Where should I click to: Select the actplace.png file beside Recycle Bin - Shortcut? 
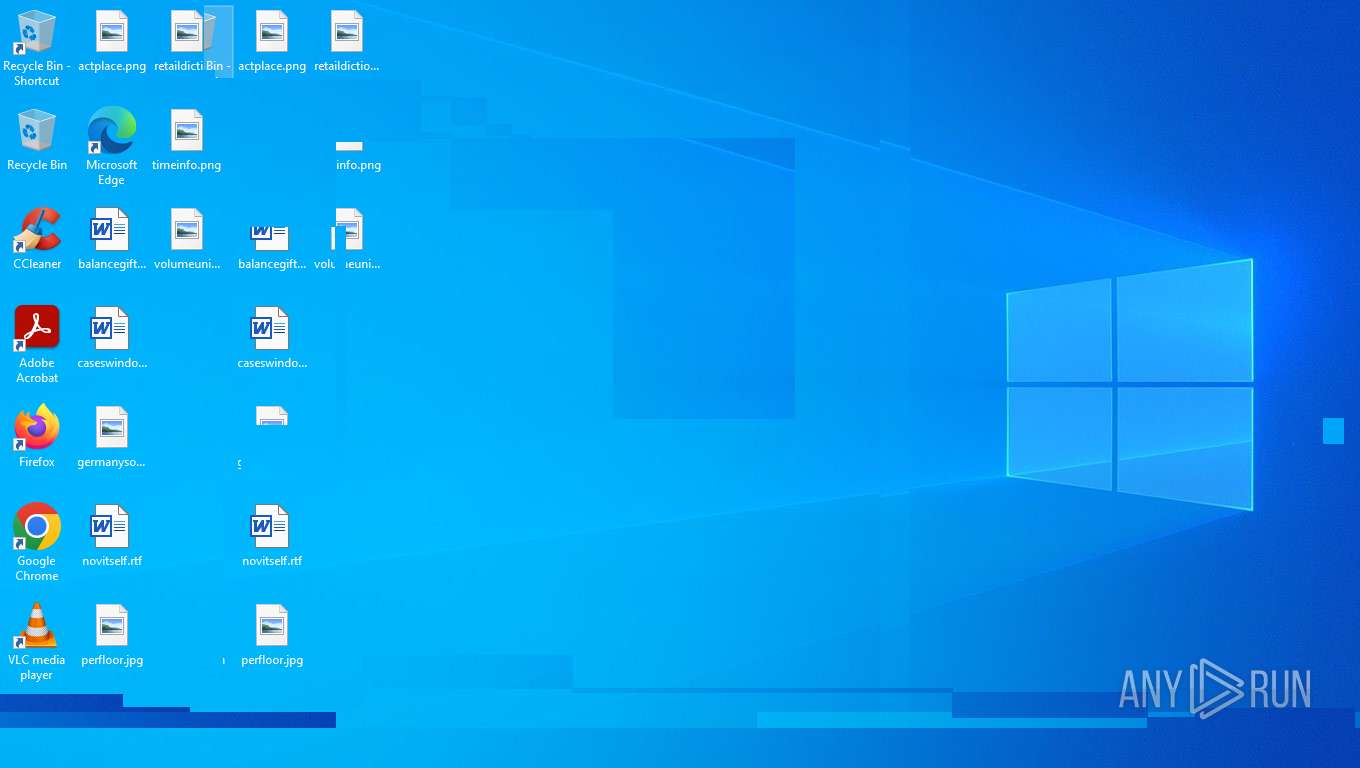[112, 41]
